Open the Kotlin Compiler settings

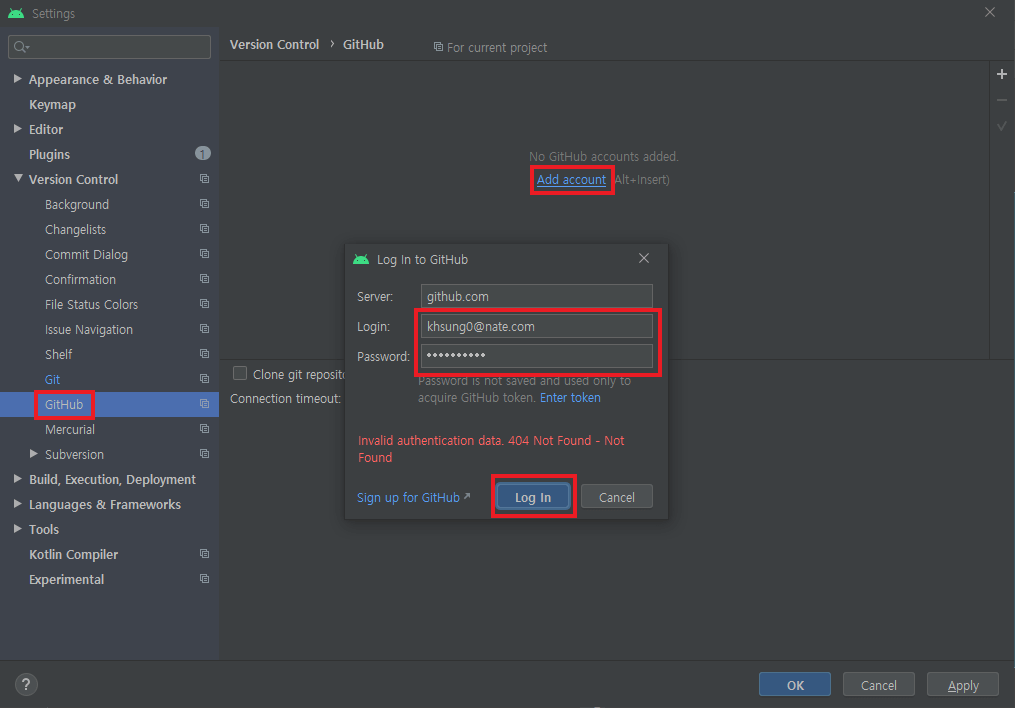pyautogui.click(x=73, y=555)
